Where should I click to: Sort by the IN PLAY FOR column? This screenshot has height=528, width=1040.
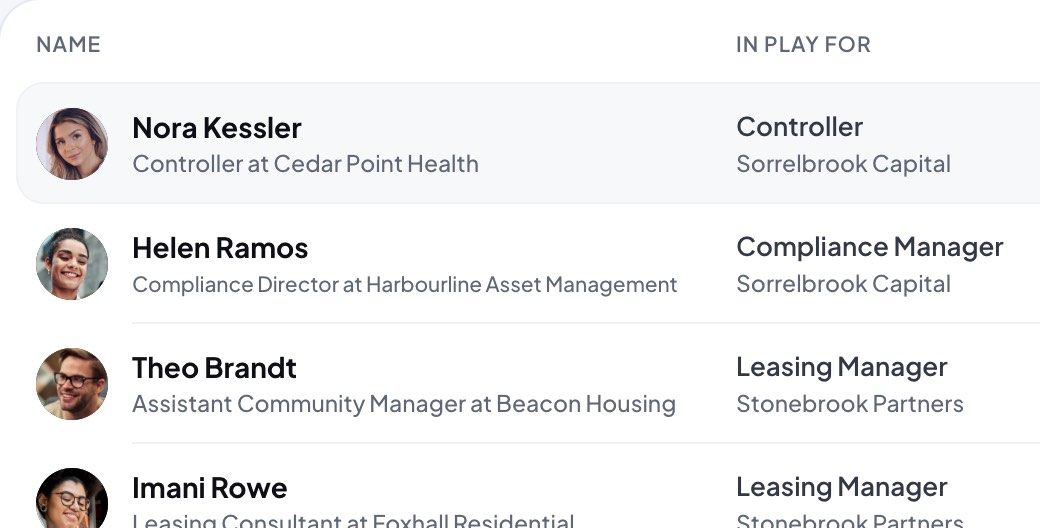pos(803,44)
